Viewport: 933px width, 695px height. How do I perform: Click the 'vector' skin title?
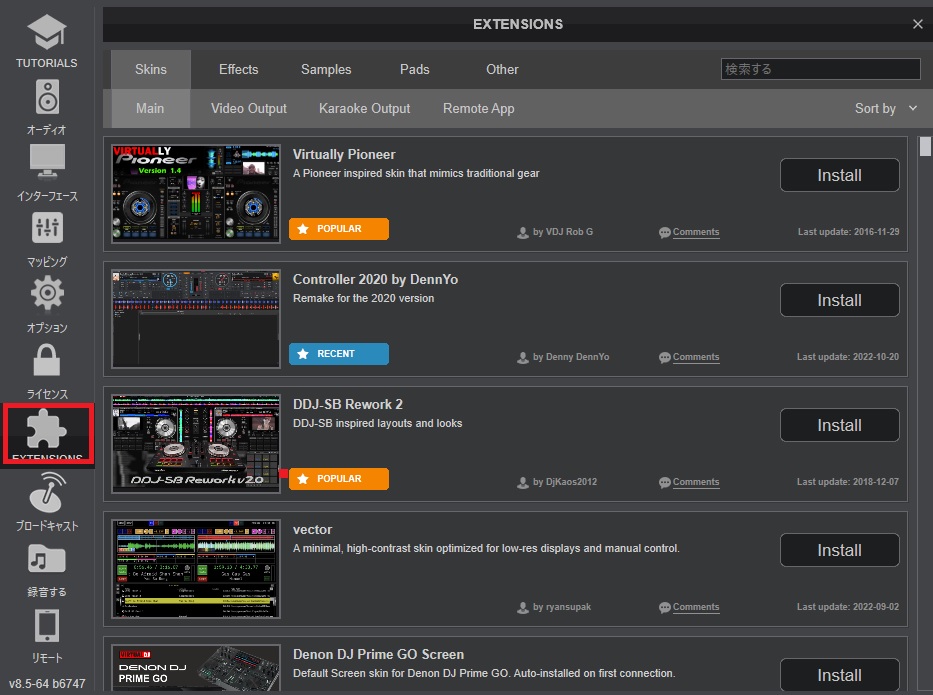click(x=312, y=530)
